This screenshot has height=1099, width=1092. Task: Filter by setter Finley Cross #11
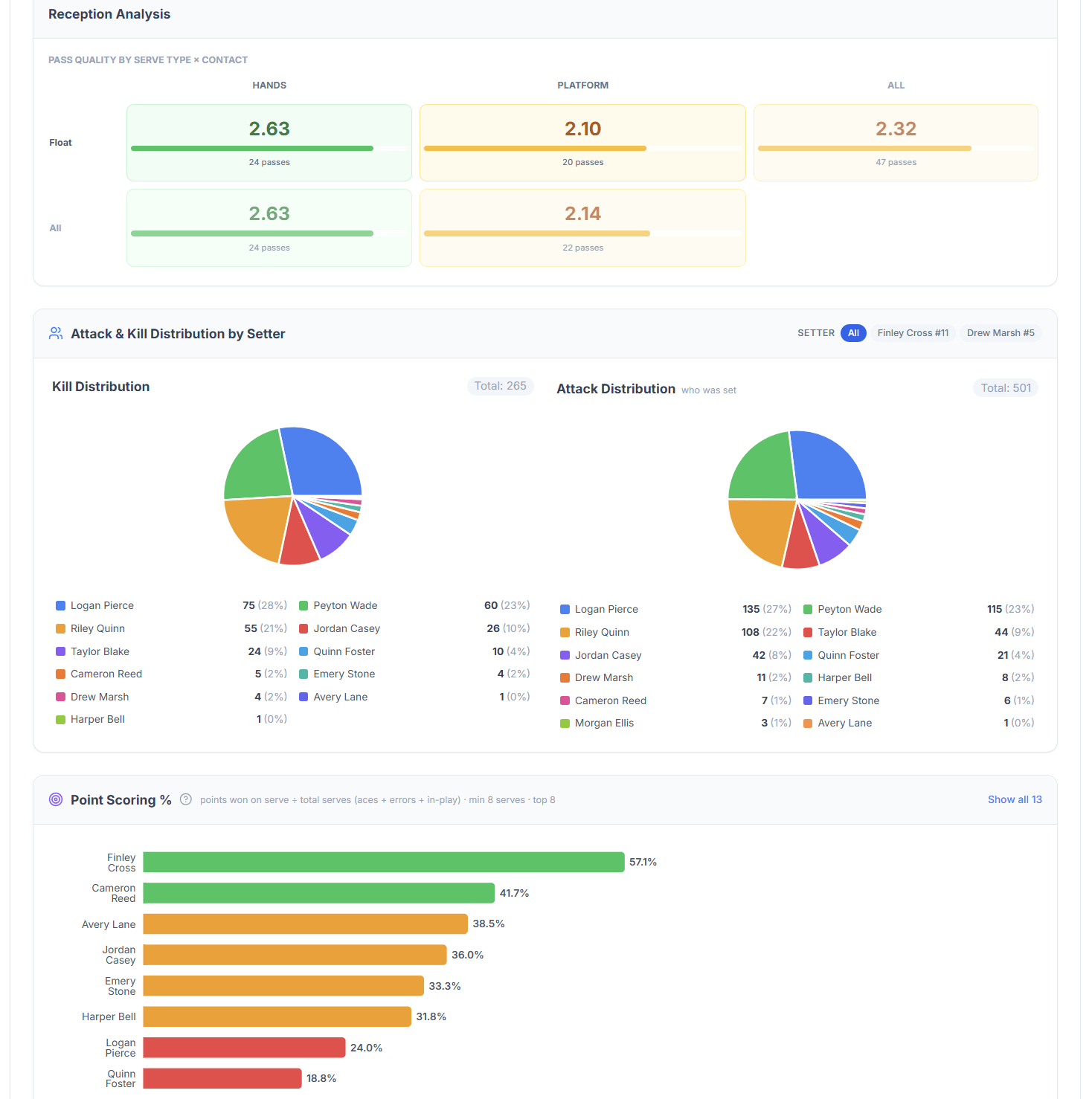click(913, 333)
